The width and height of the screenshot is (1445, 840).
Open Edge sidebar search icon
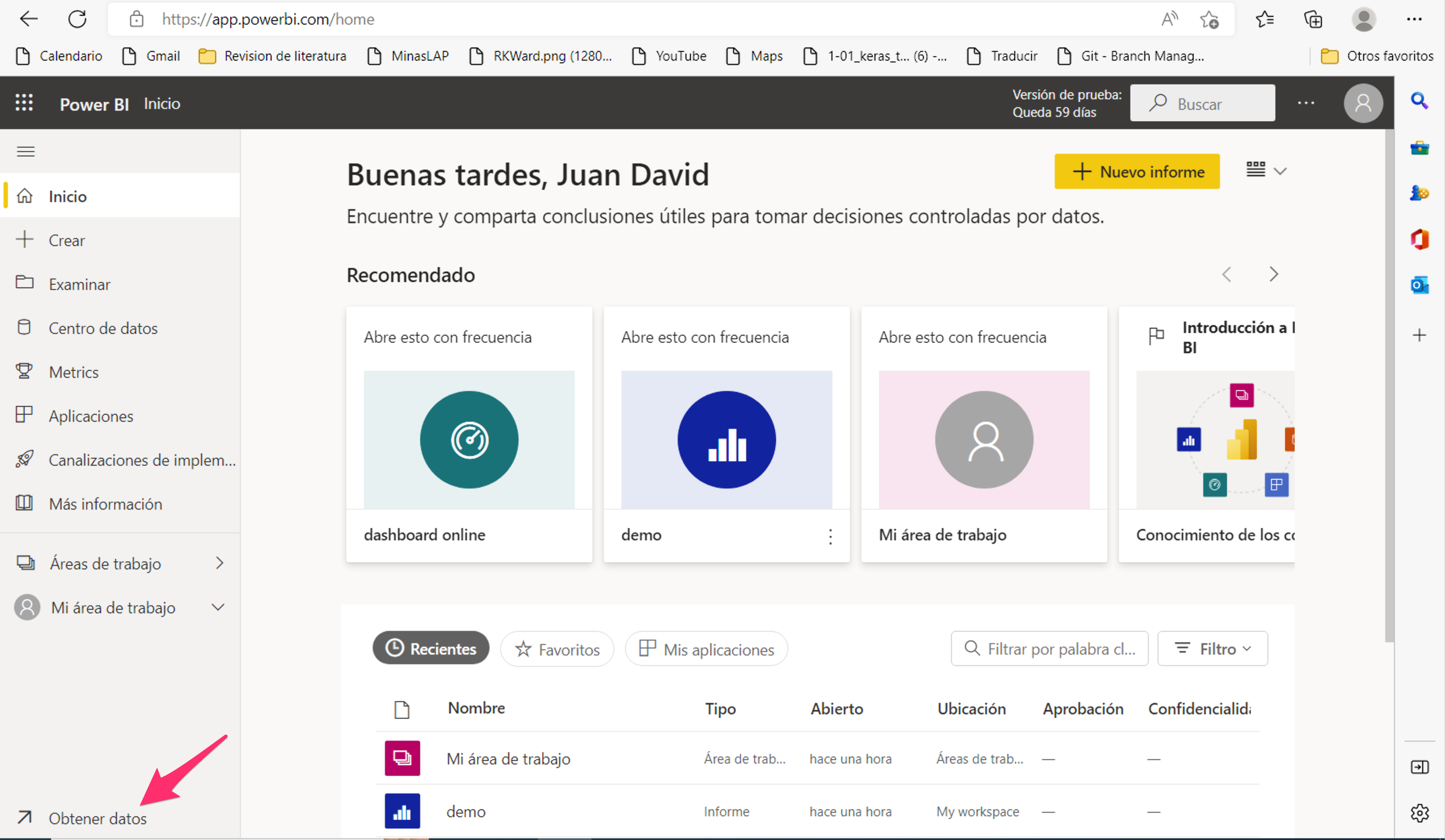[x=1419, y=100]
